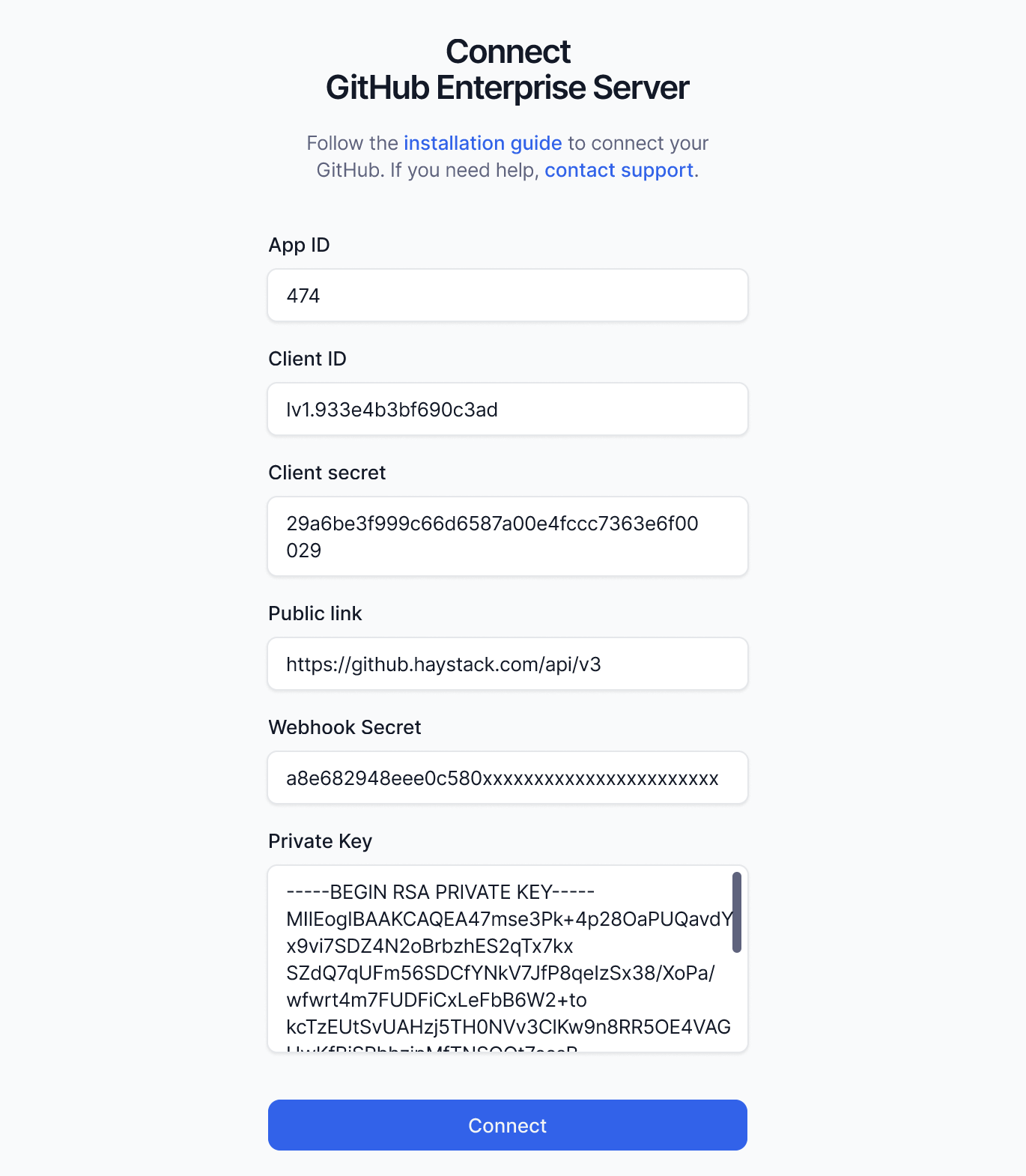Click the "Webhook Secret" field label
1026x1176 pixels.
pos(344,727)
